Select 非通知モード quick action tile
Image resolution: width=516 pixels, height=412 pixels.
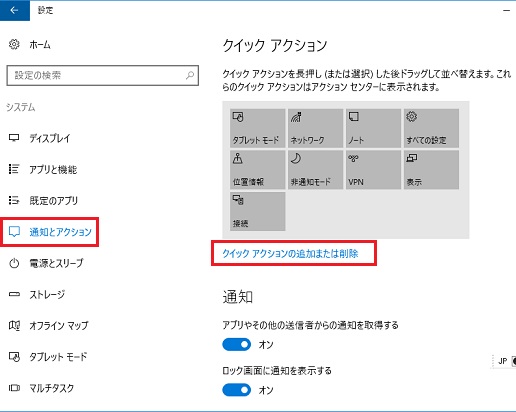pos(315,170)
